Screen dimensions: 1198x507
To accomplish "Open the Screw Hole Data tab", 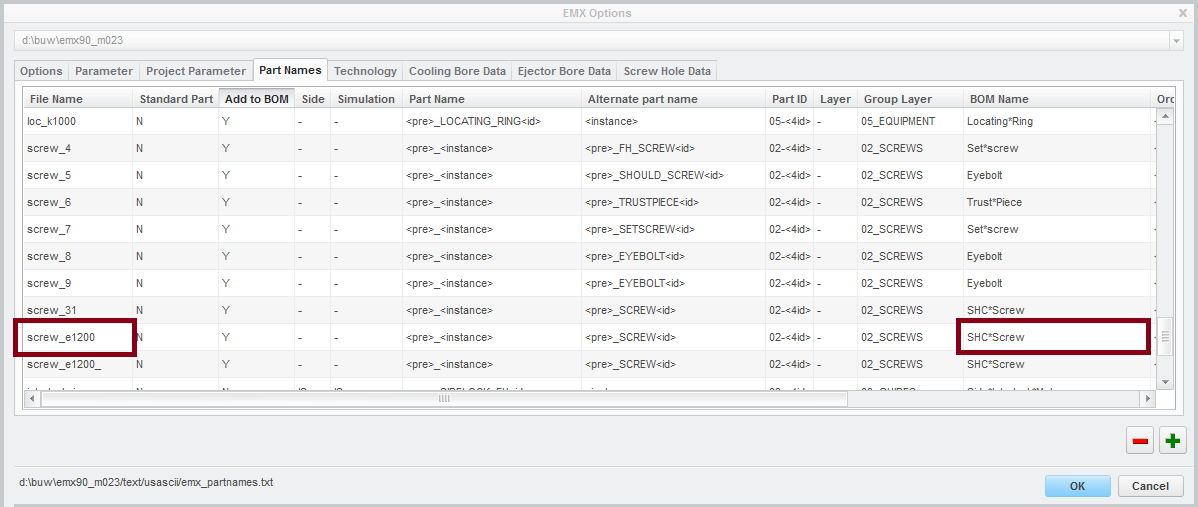I will [x=667, y=71].
